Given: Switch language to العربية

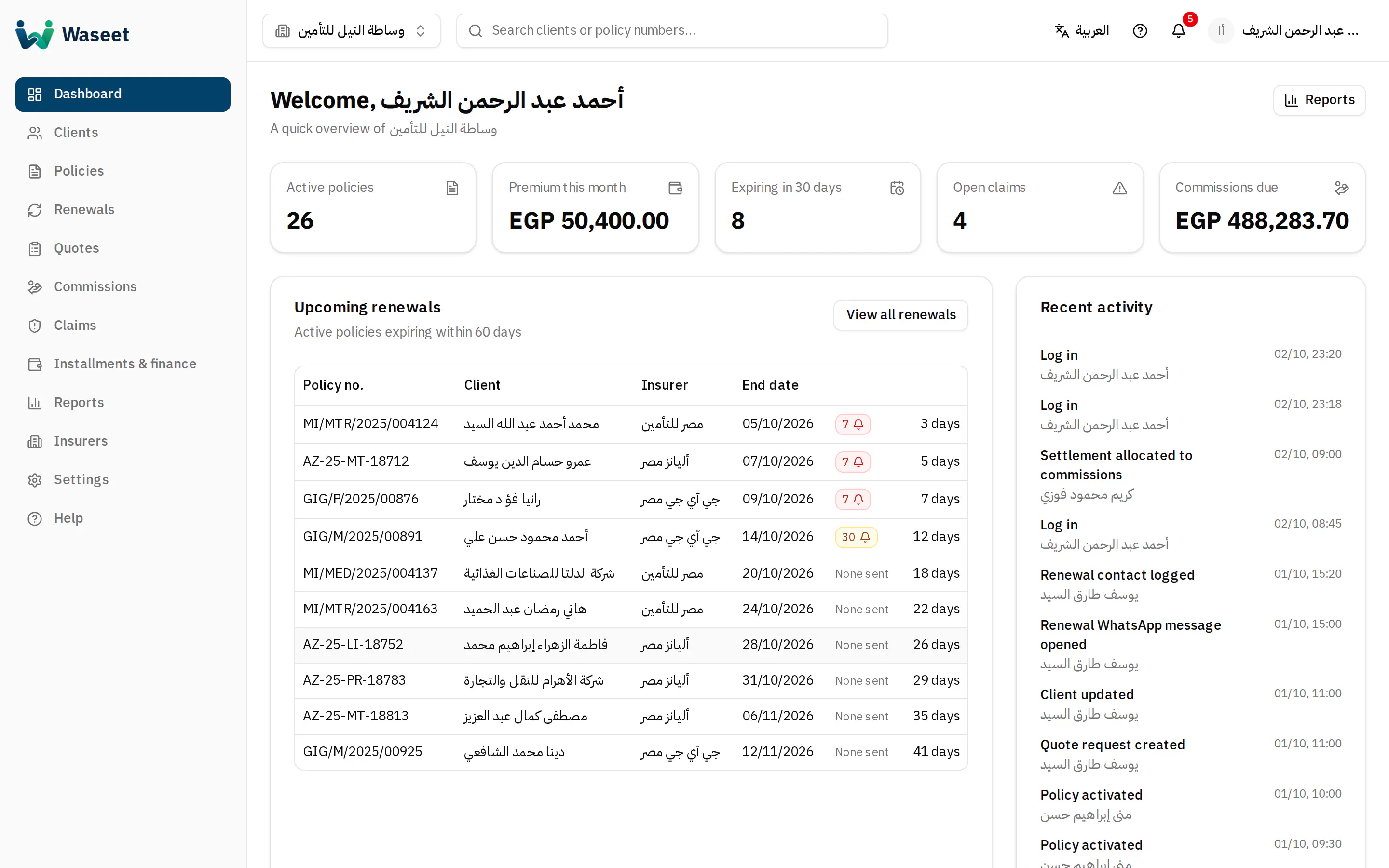Looking at the screenshot, I should pos(1082,30).
